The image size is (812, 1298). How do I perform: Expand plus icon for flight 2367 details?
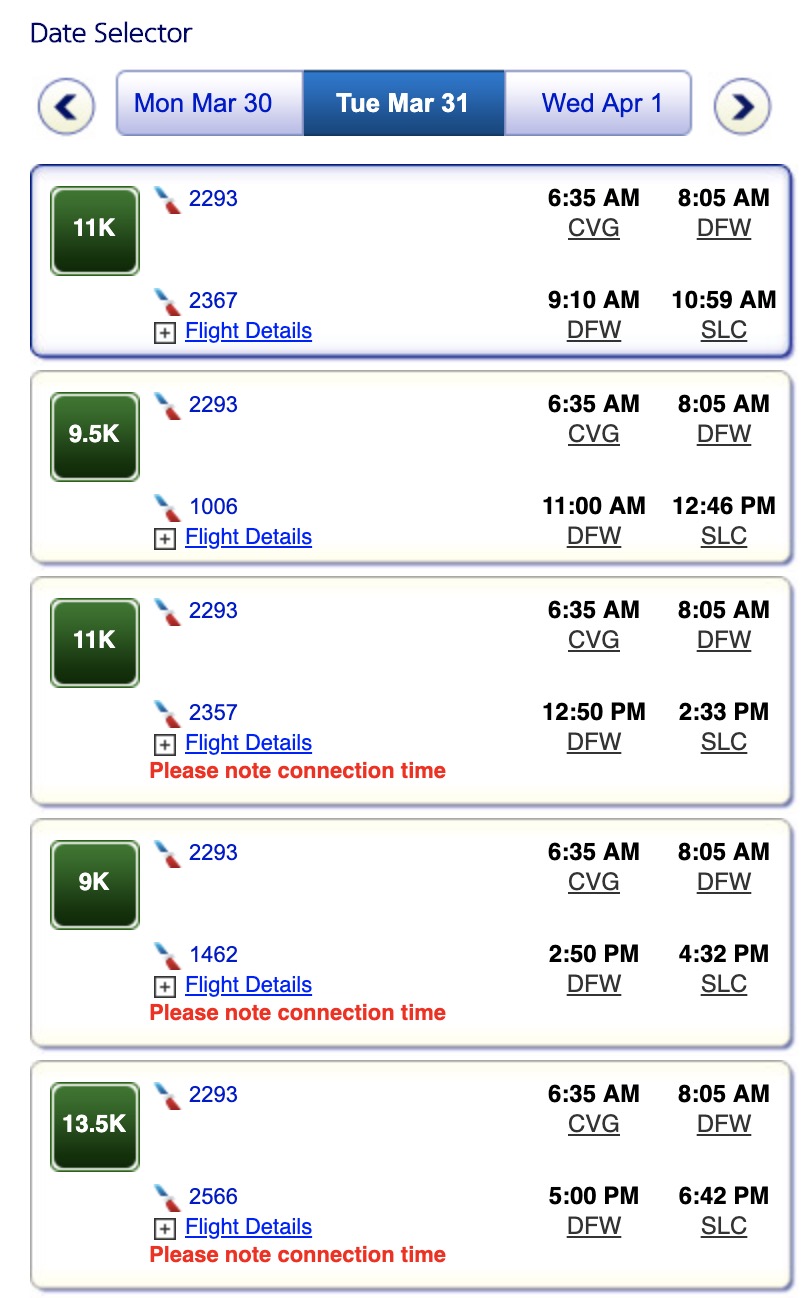pyautogui.click(x=165, y=333)
